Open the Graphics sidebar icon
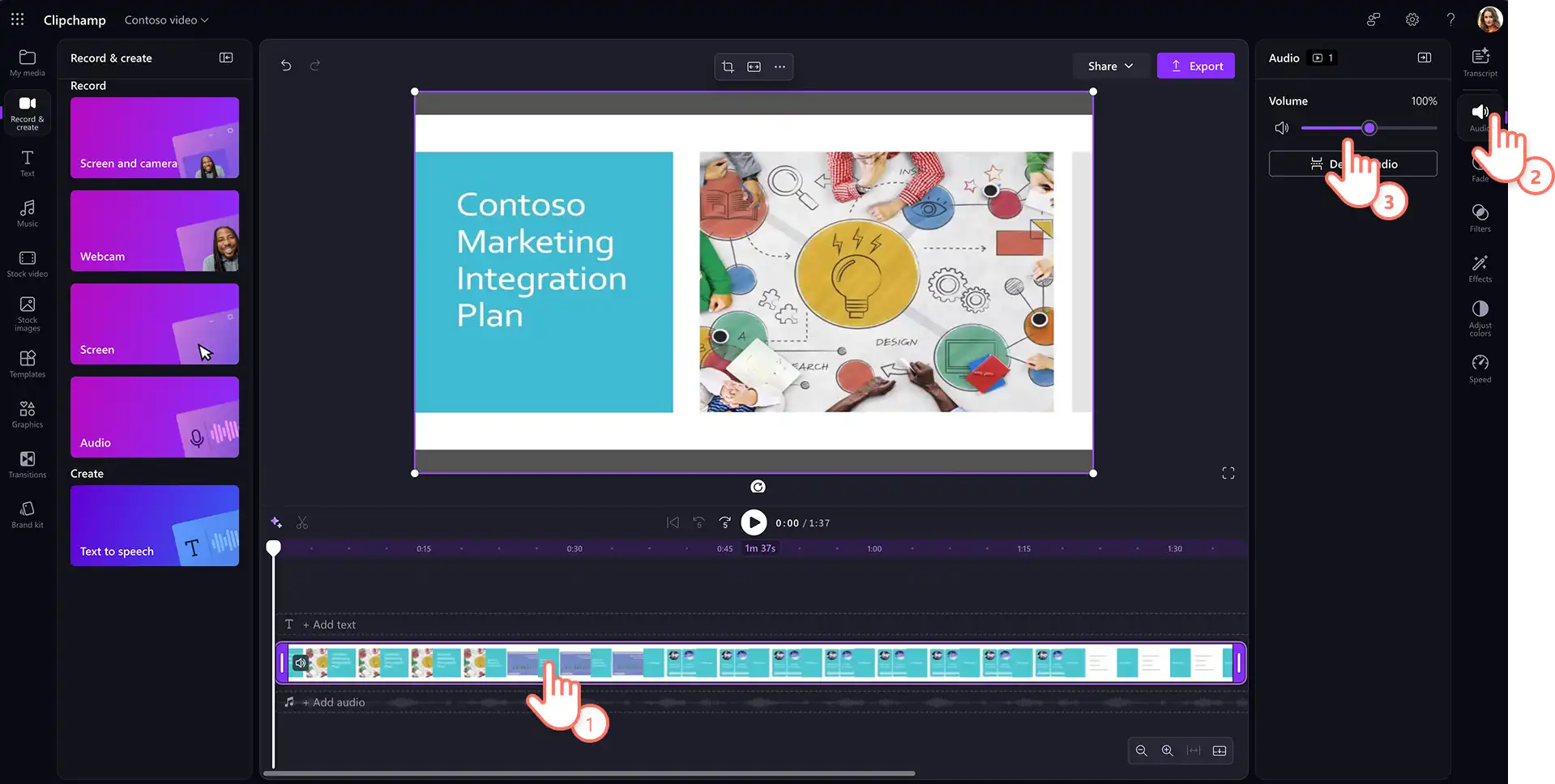The image size is (1555, 784). coord(27,414)
